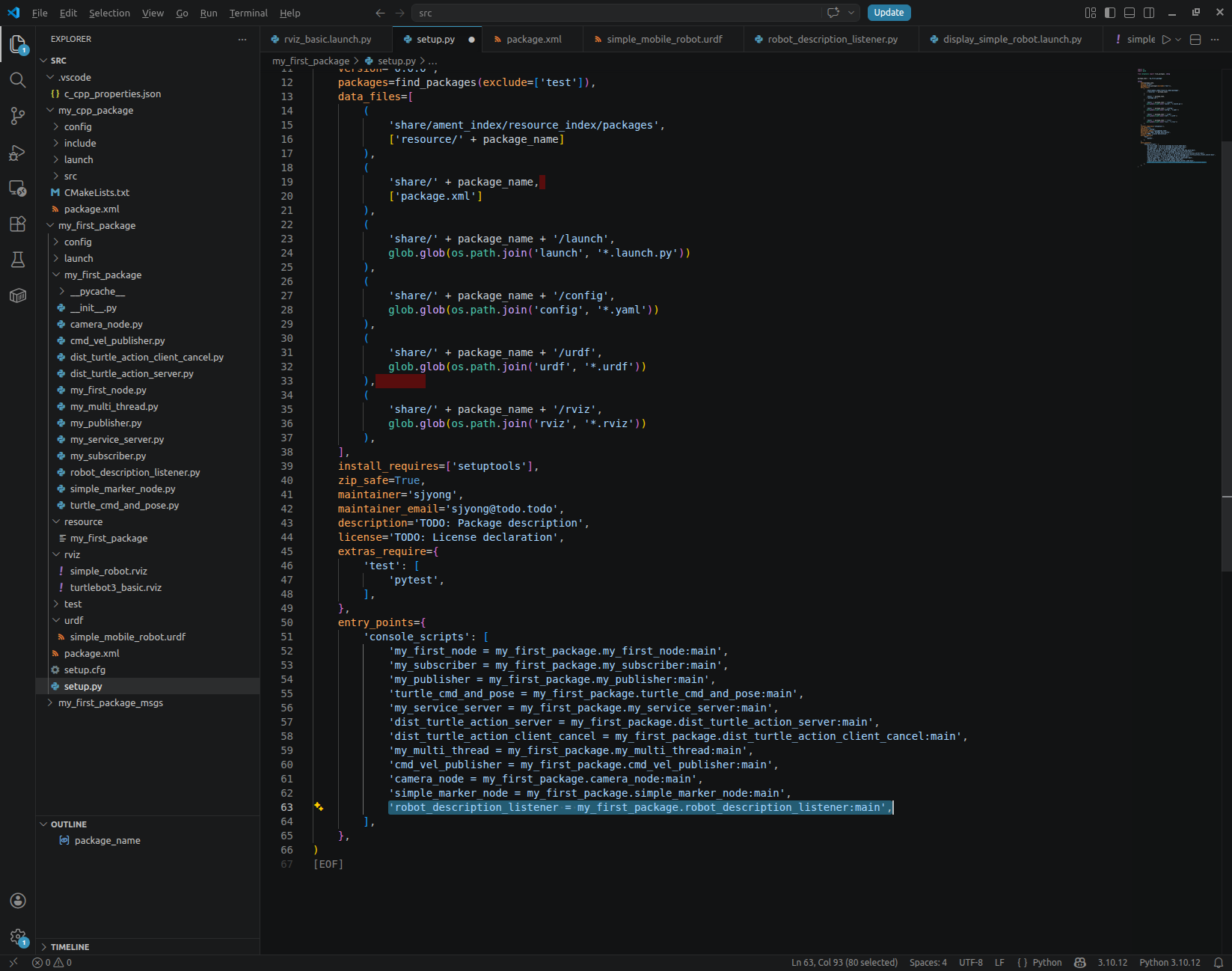Click Spaces: 4 indentation setting
Viewport: 1232px width, 971px height.
click(928, 963)
